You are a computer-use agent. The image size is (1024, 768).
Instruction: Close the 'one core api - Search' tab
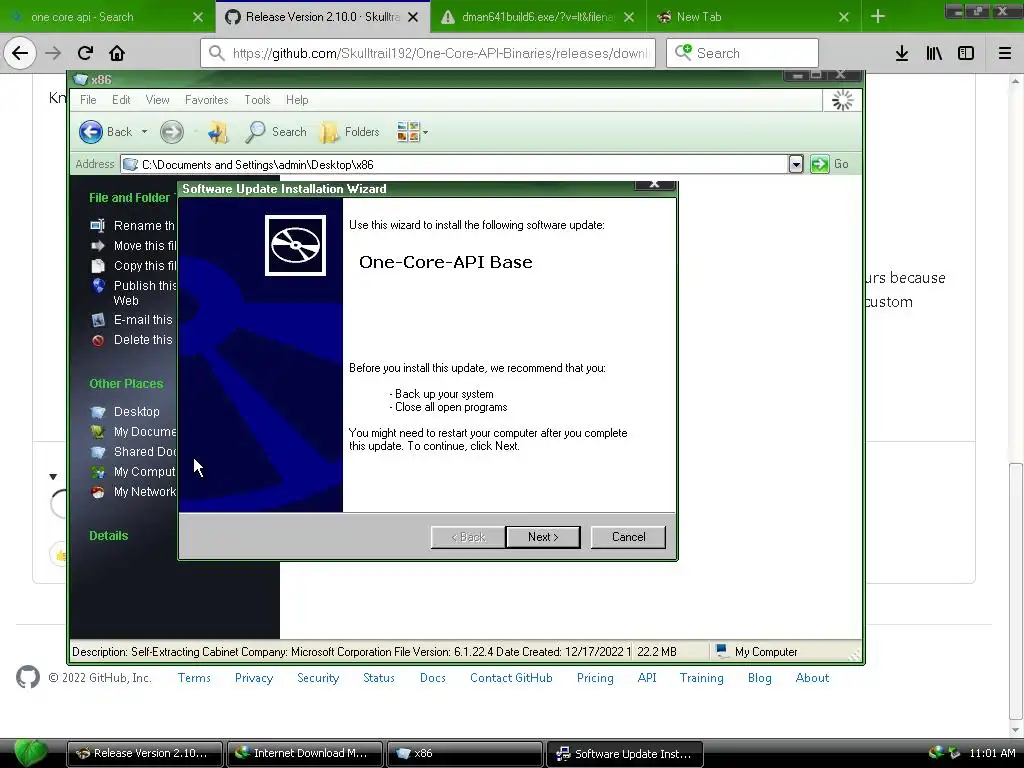point(198,17)
